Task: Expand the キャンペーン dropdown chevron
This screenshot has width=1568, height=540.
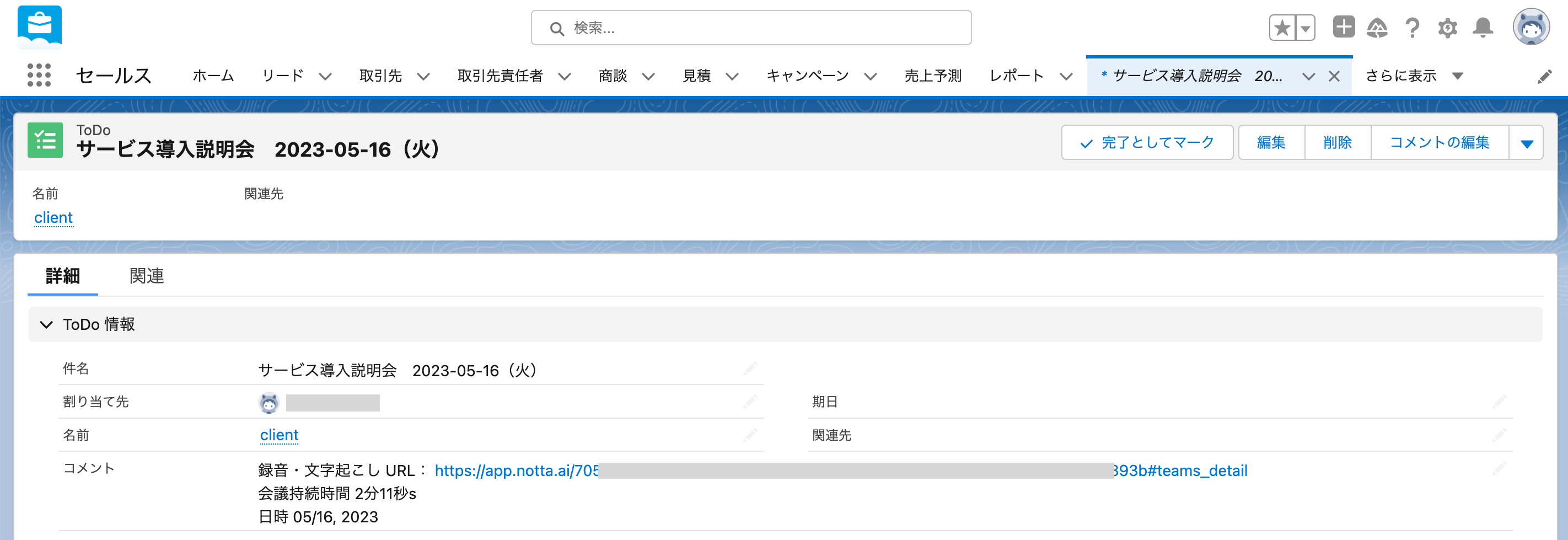Action: pyautogui.click(x=871, y=76)
